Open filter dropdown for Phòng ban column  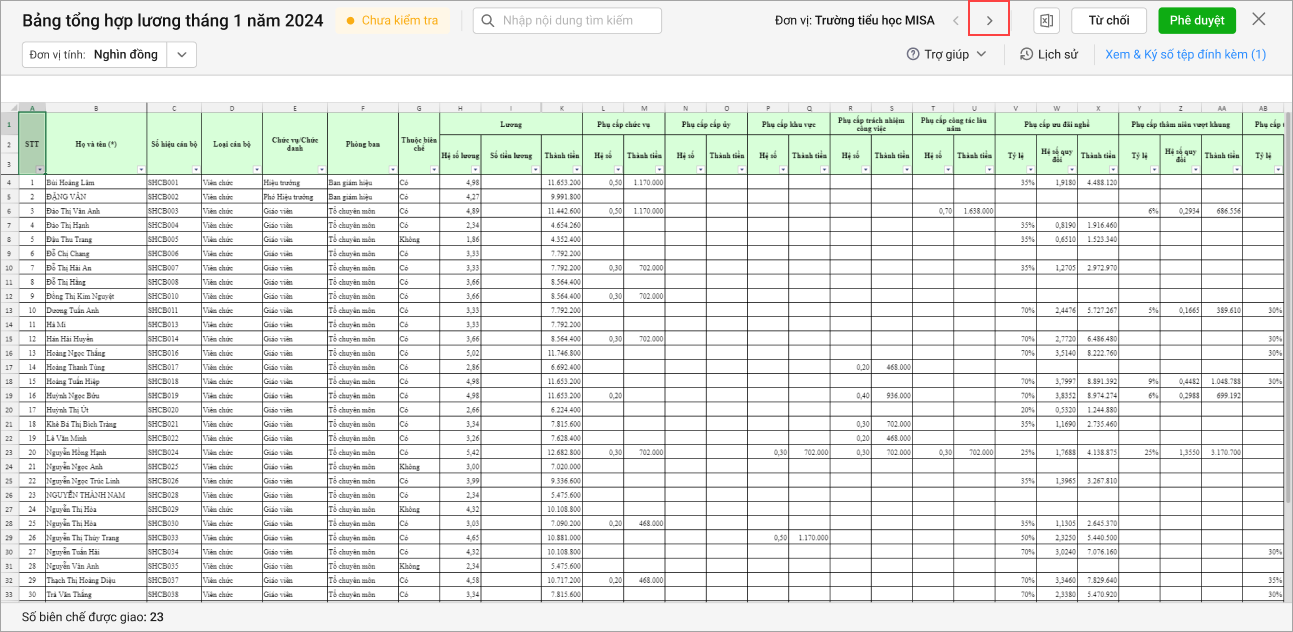coord(391,170)
